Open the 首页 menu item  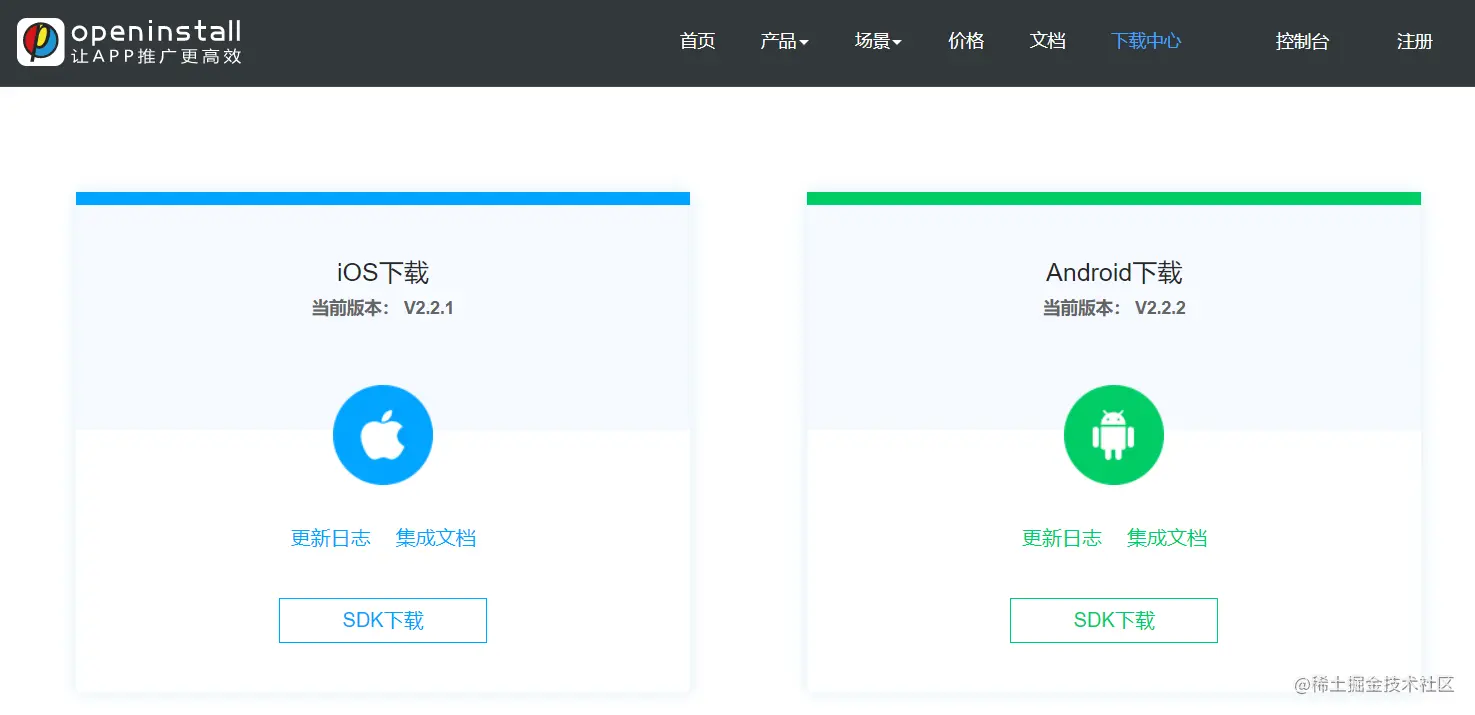pos(698,41)
